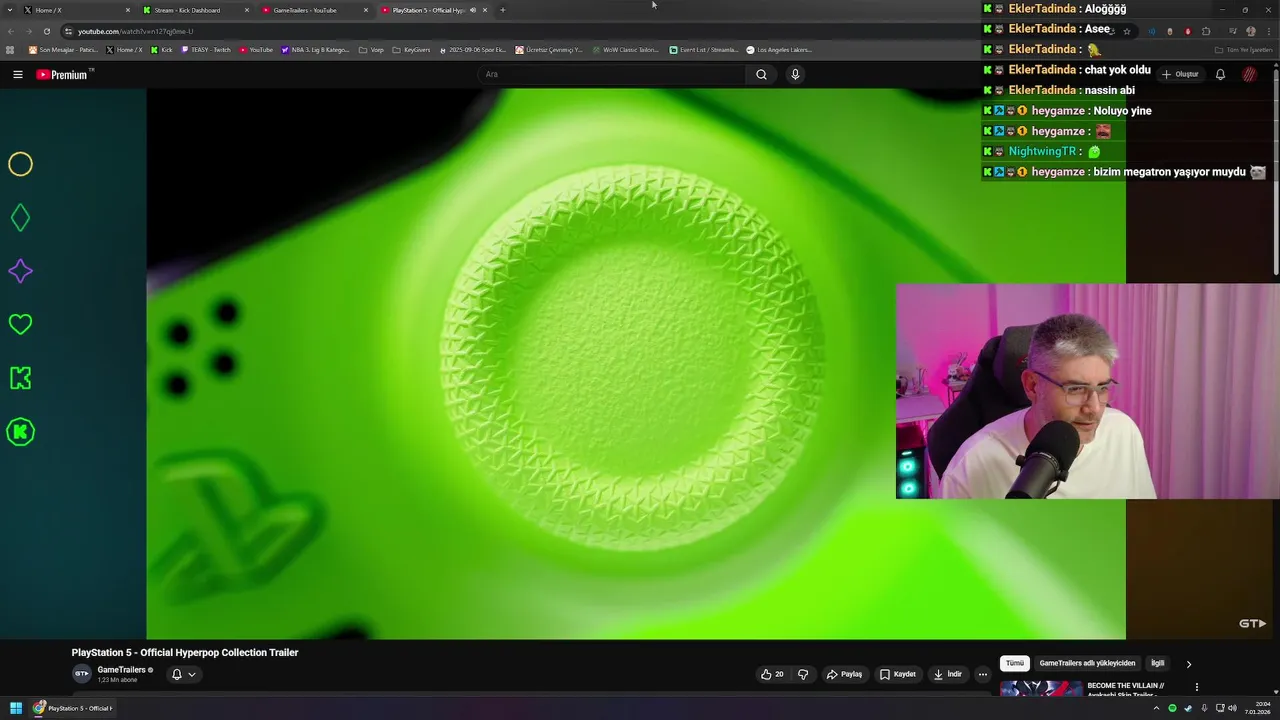Focus the Ara search input field
This screenshot has height=720, width=1280.
point(612,74)
